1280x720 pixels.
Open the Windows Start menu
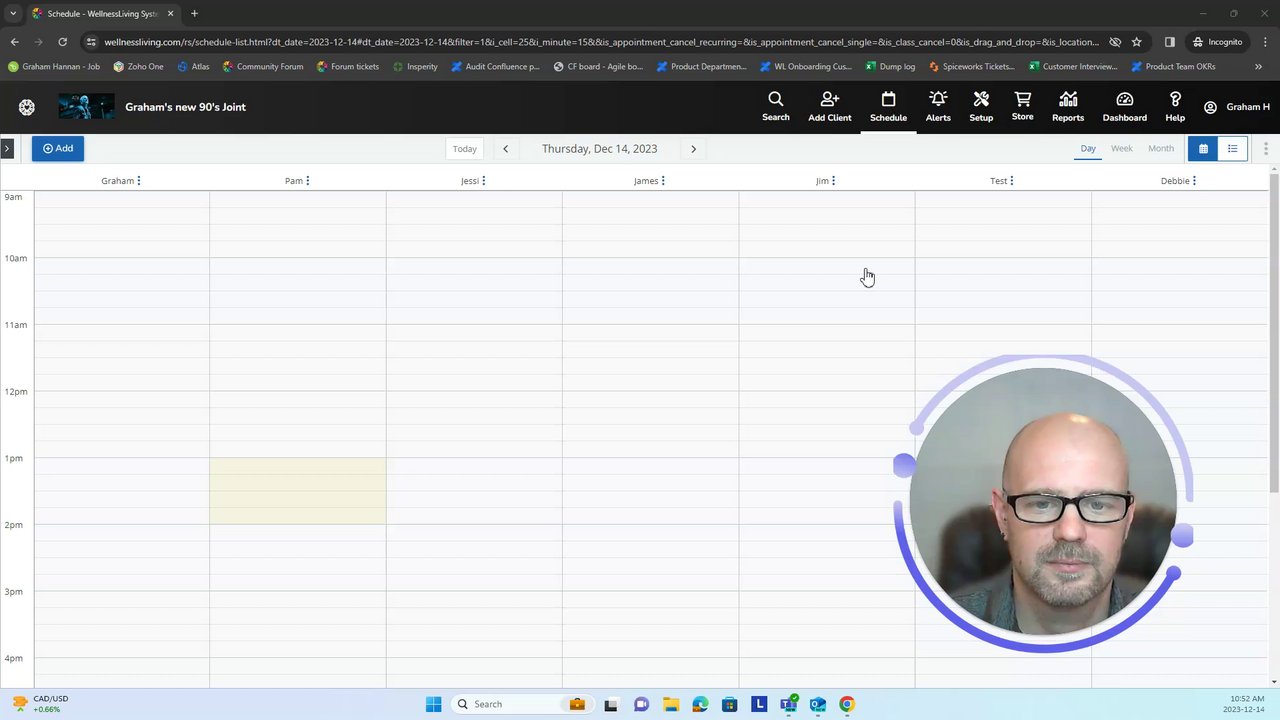[433, 704]
